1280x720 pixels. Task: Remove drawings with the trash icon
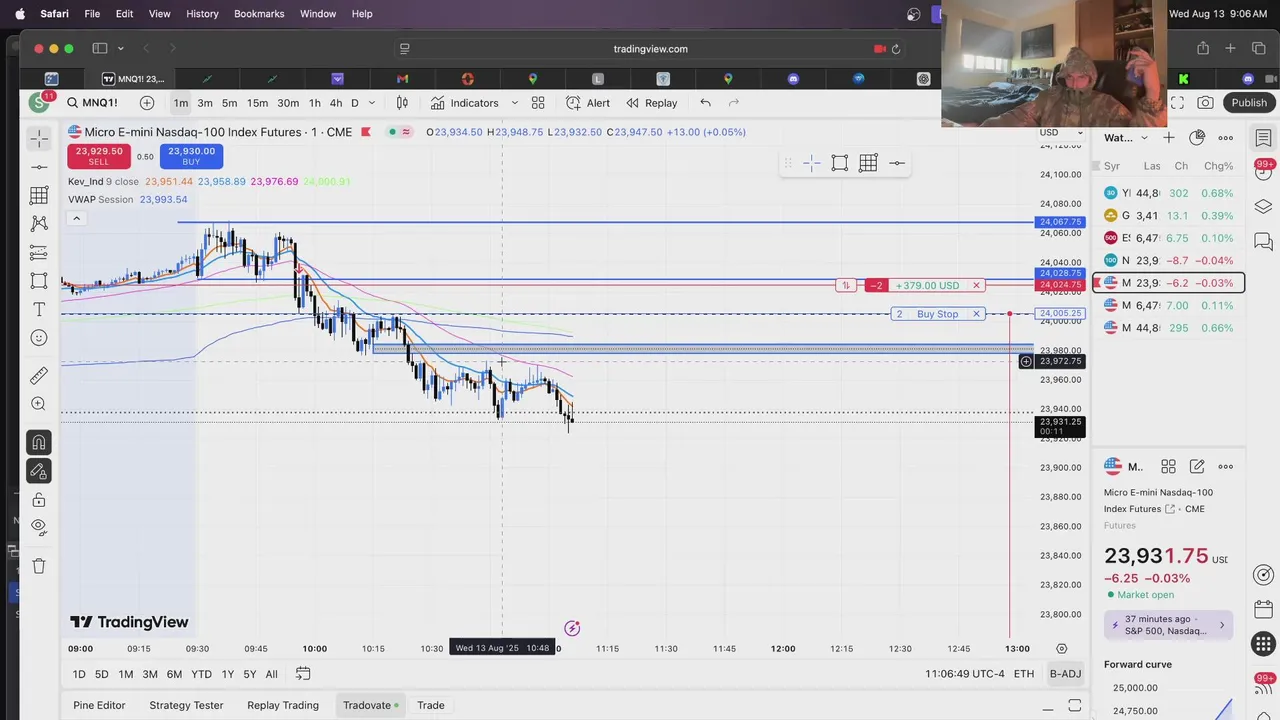[39, 566]
